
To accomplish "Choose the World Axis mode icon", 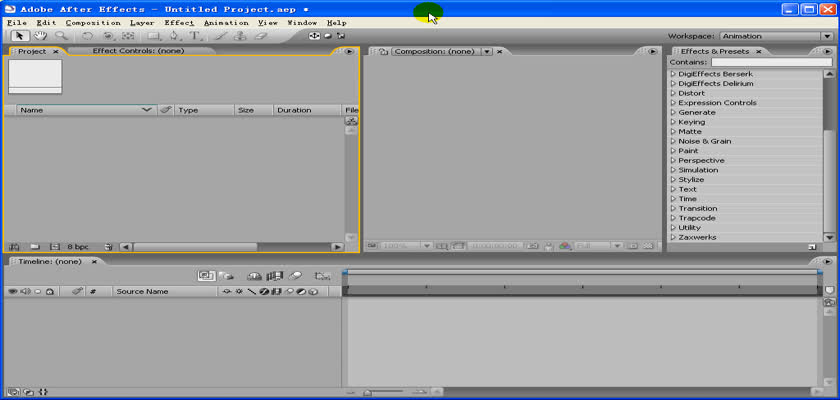I will pyautogui.click(x=327, y=36).
